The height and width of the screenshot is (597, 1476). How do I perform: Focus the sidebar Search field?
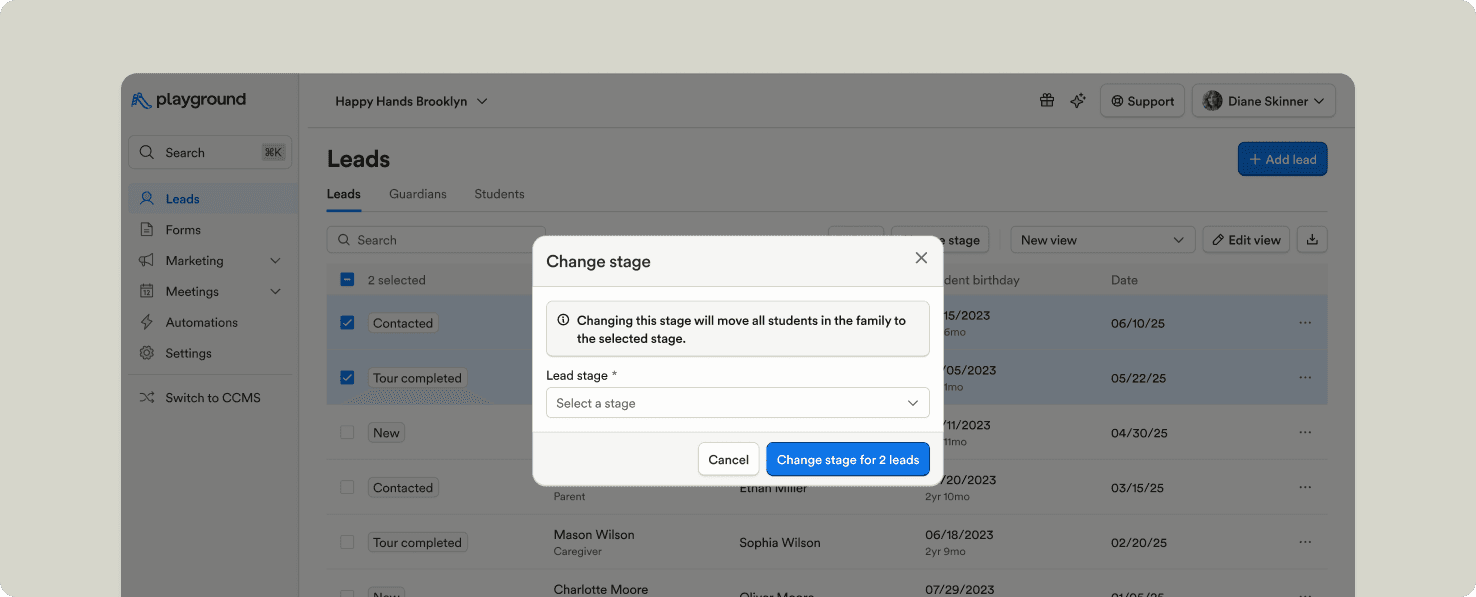pos(210,152)
